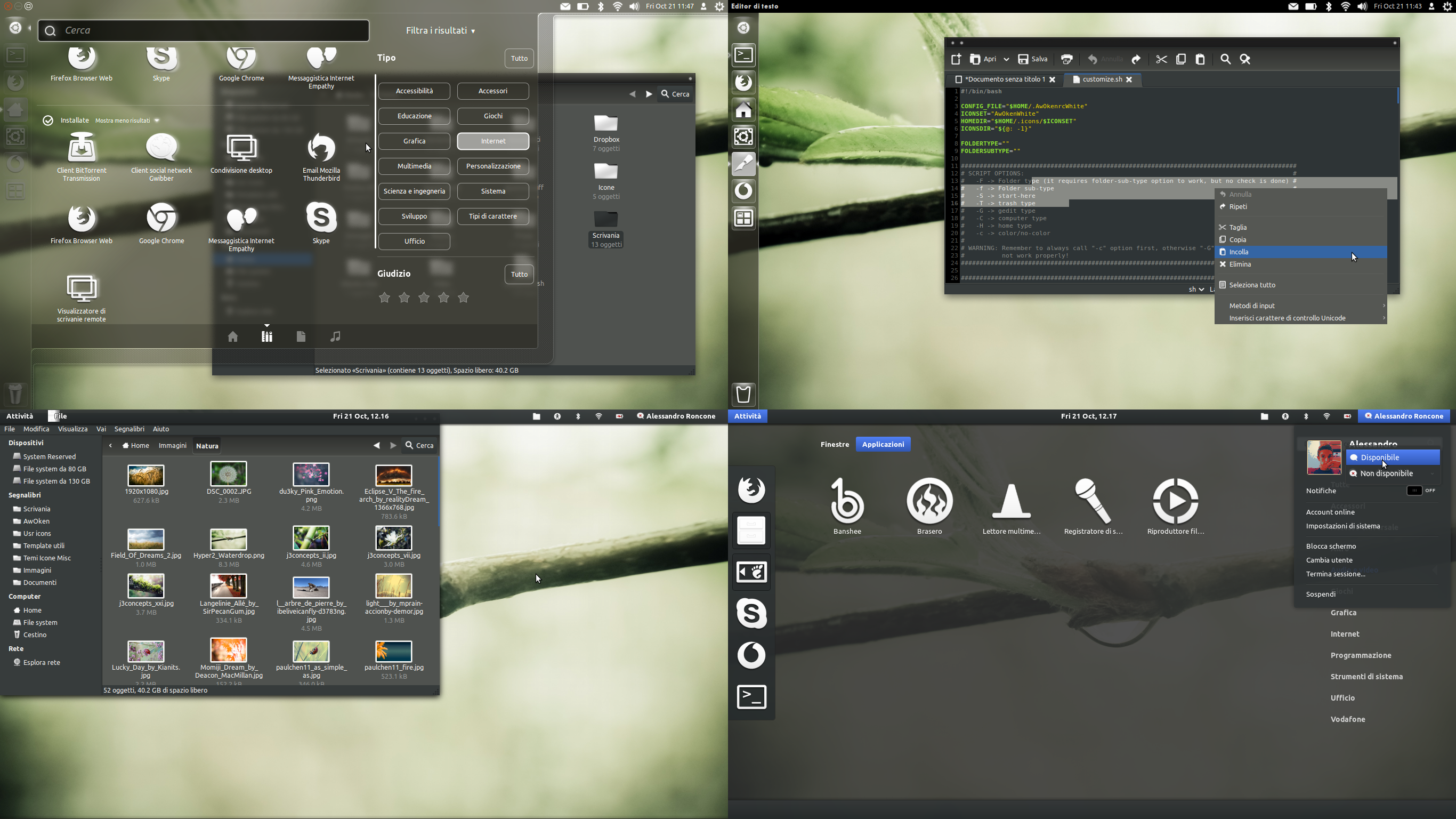Click Tutto button next to Tipo
This screenshot has height=819, width=1456.
(x=519, y=58)
